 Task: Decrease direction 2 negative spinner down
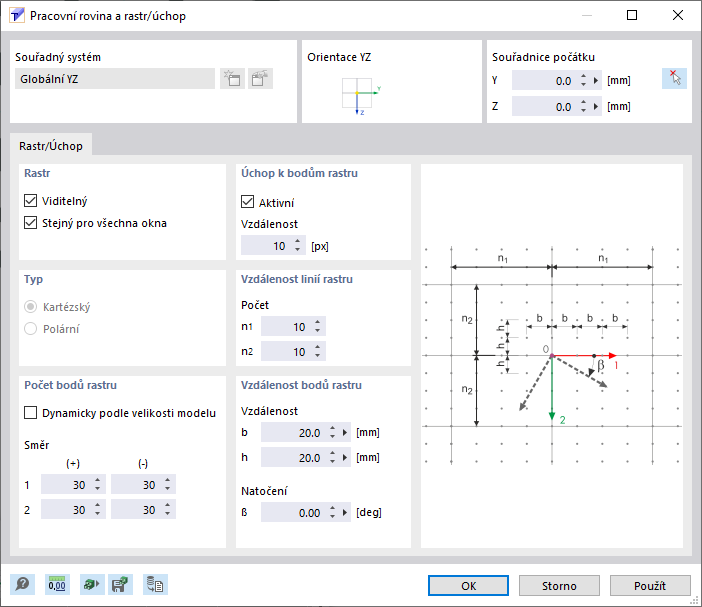click(167, 514)
